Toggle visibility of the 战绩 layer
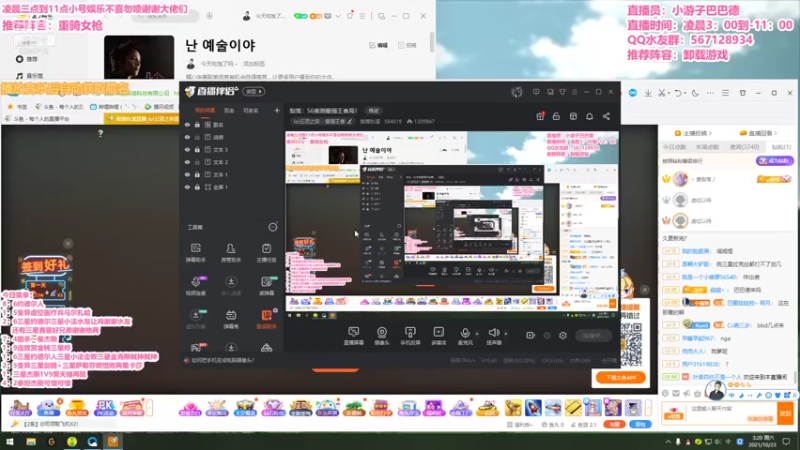 (x=187, y=137)
